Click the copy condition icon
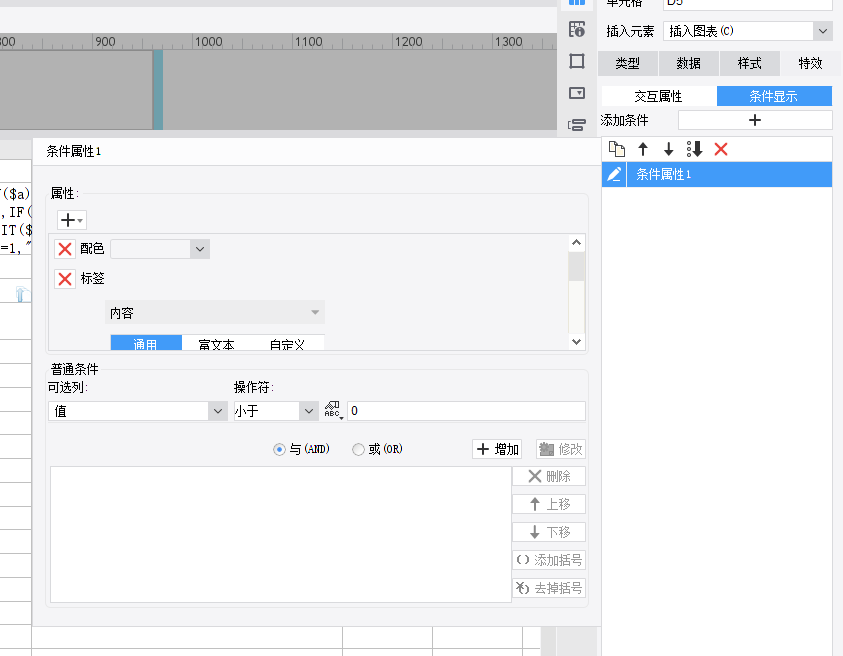Viewport: 843px width, 656px height. click(617, 149)
